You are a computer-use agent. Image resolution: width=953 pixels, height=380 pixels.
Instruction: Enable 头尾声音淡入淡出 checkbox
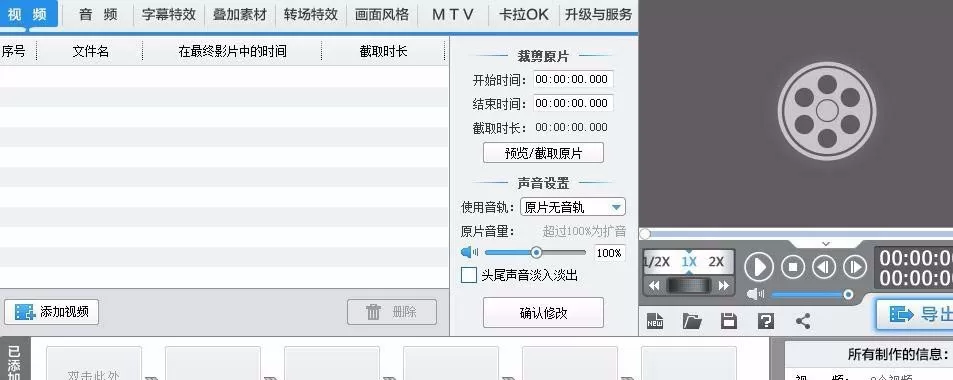(469, 275)
